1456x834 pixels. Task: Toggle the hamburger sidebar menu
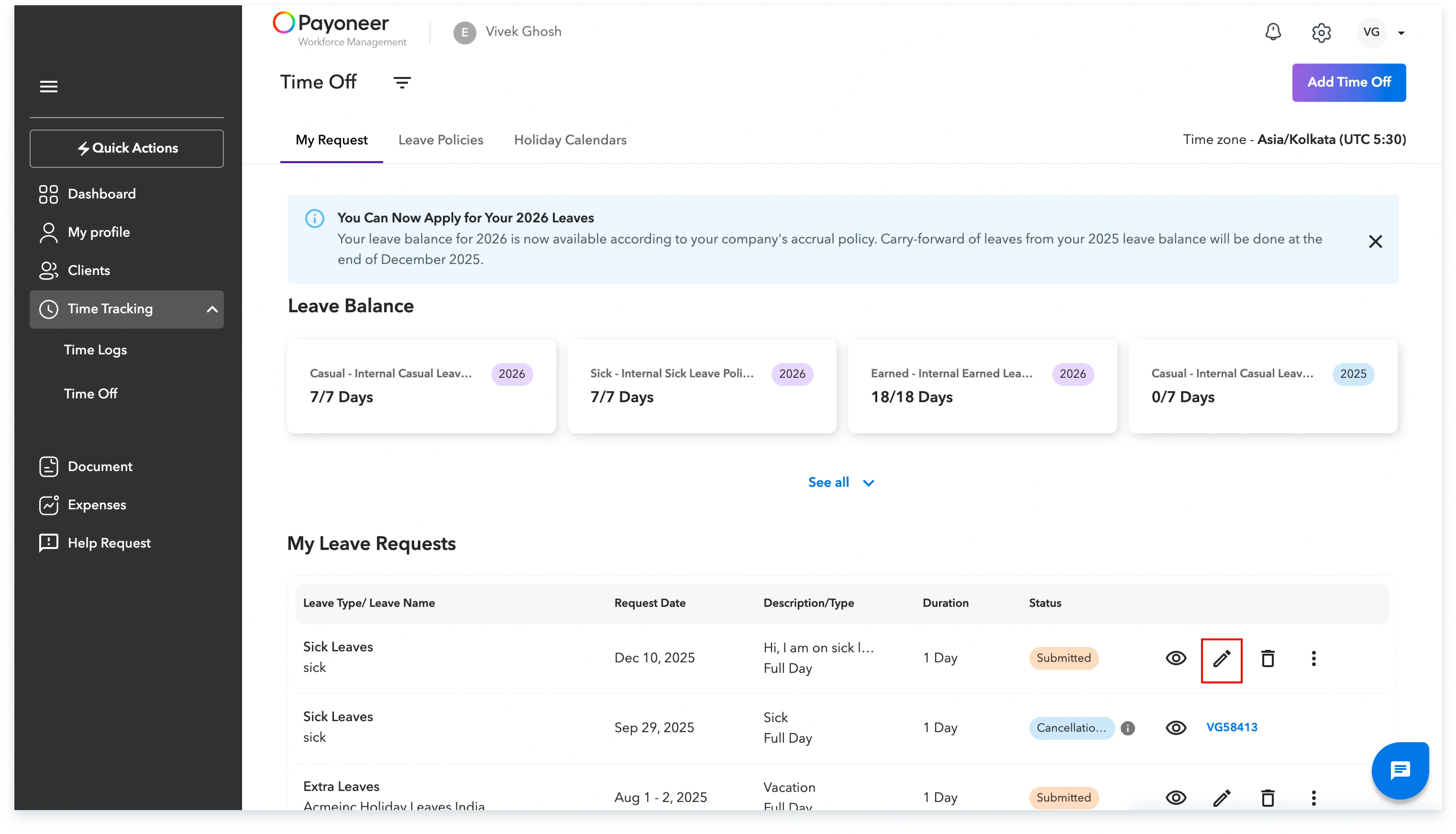tap(49, 87)
